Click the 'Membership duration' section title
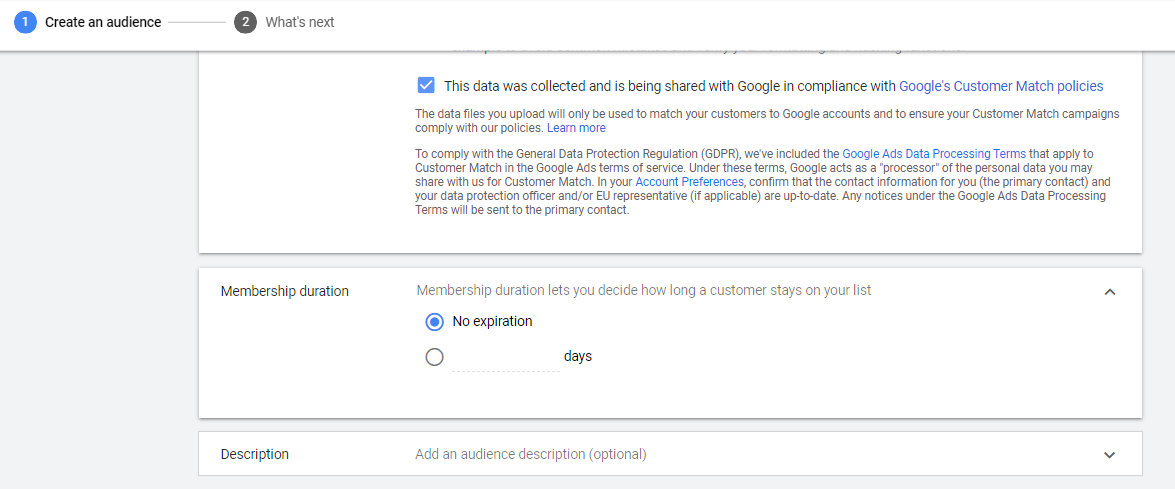1175x489 pixels. [285, 292]
